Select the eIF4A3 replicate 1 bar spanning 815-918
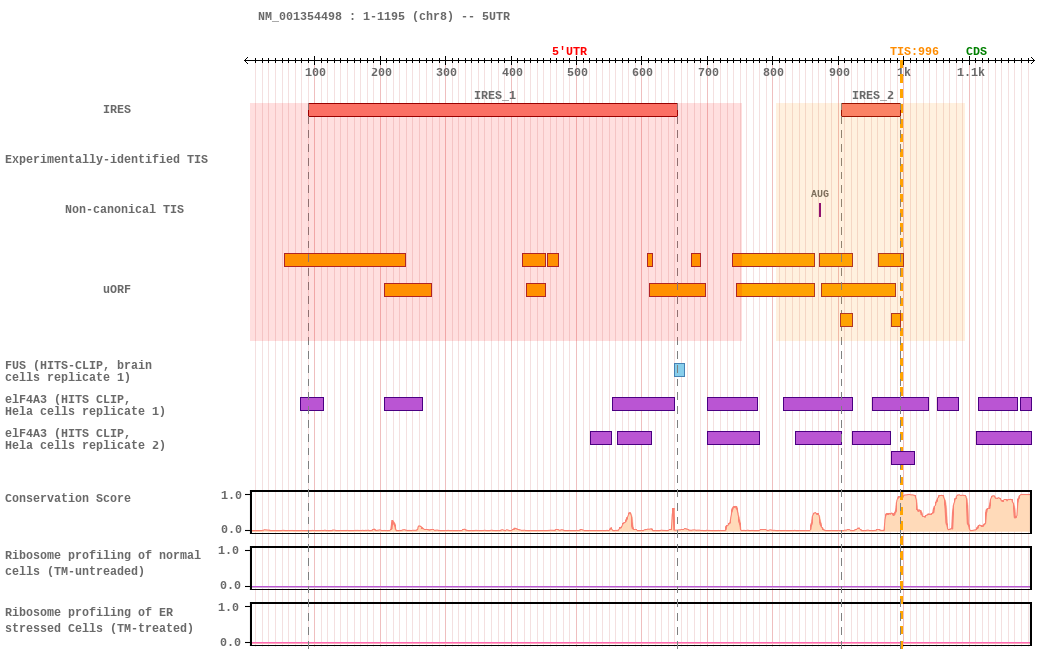This screenshot has width=1050, height=656. point(818,404)
